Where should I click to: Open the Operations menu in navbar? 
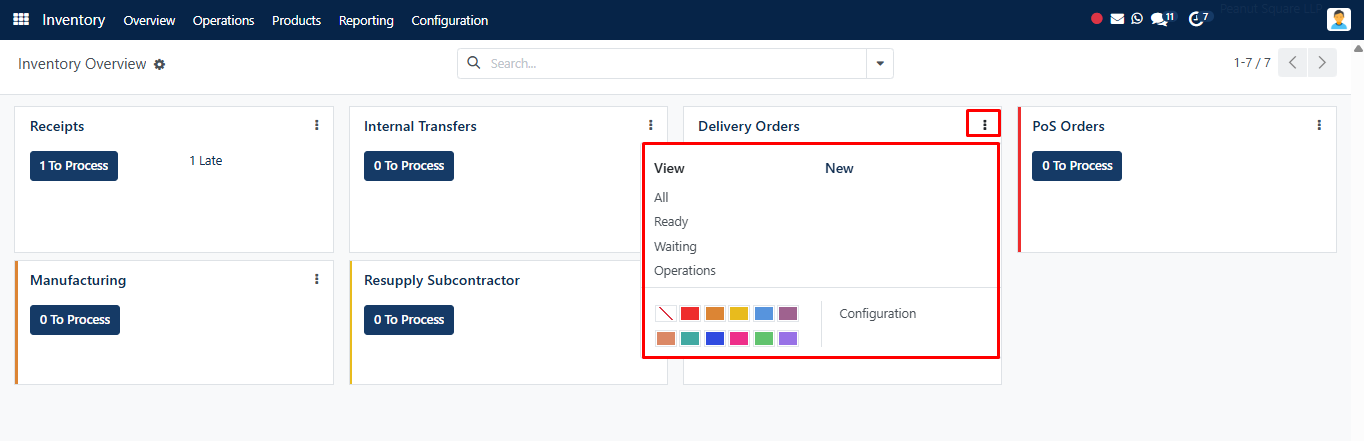pos(223,20)
